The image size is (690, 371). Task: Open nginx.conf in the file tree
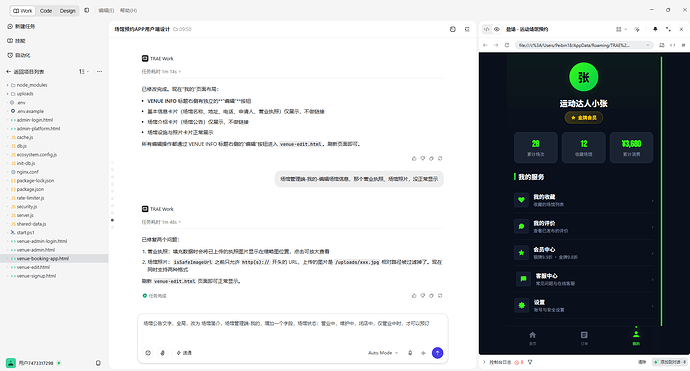point(25,172)
